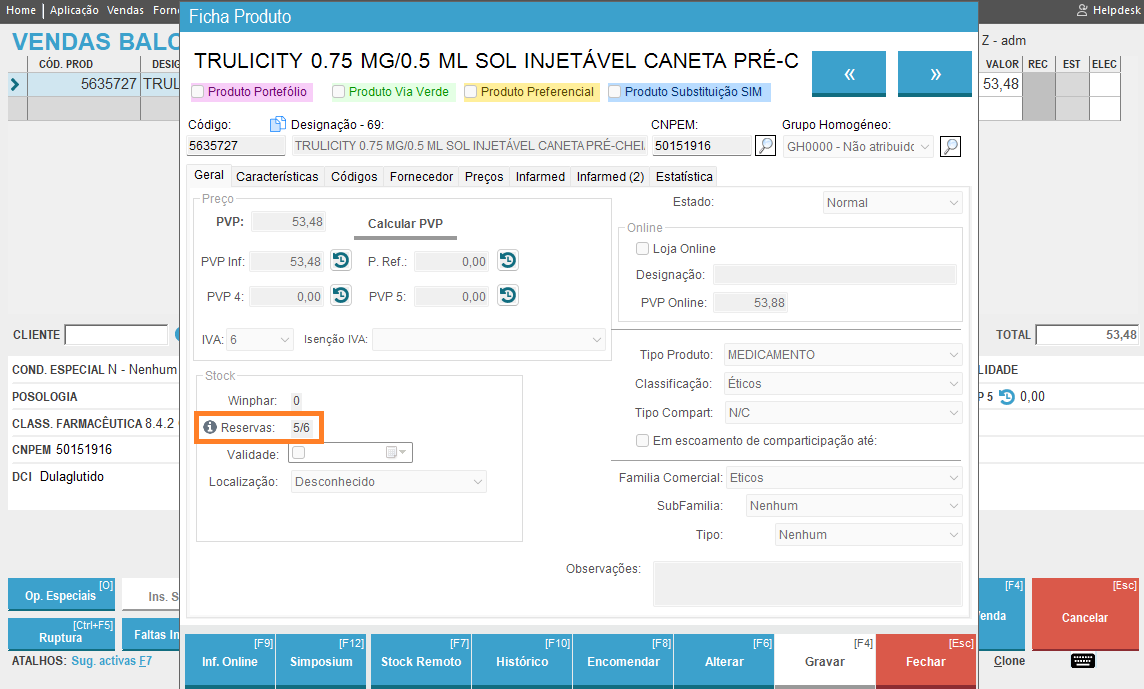Click the Ruptura button

[x=61, y=634]
